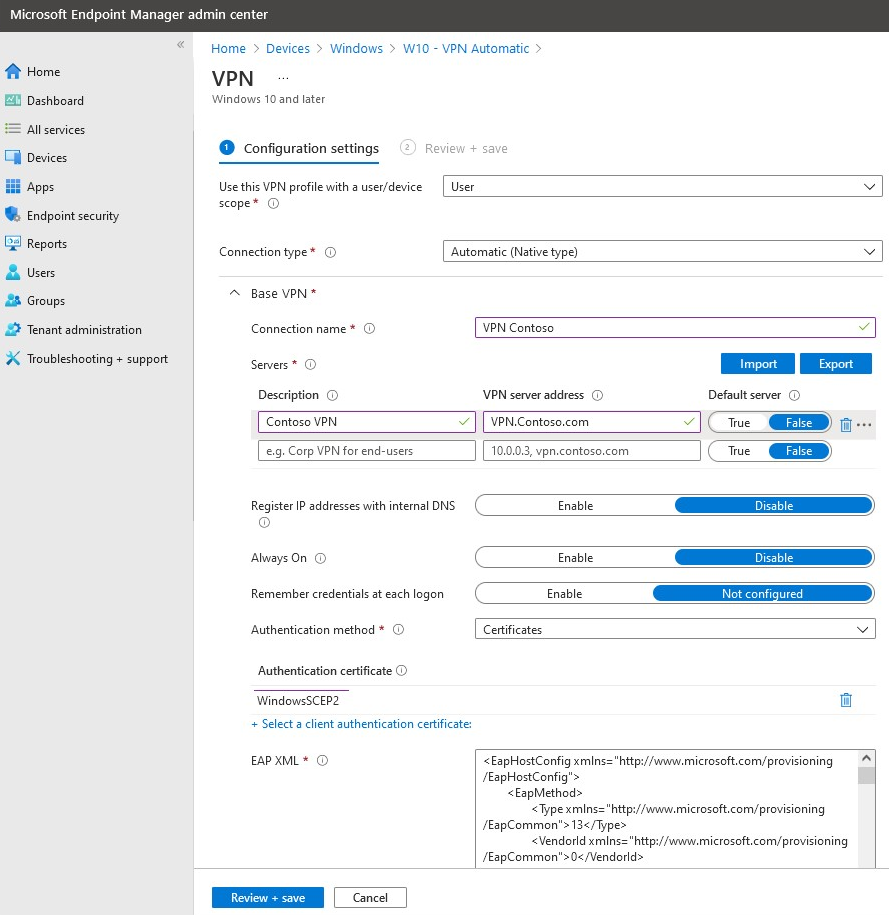The height and width of the screenshot is (915, 889).
Task: Click the info icon next to Servers
Action: tap(311, 365)
